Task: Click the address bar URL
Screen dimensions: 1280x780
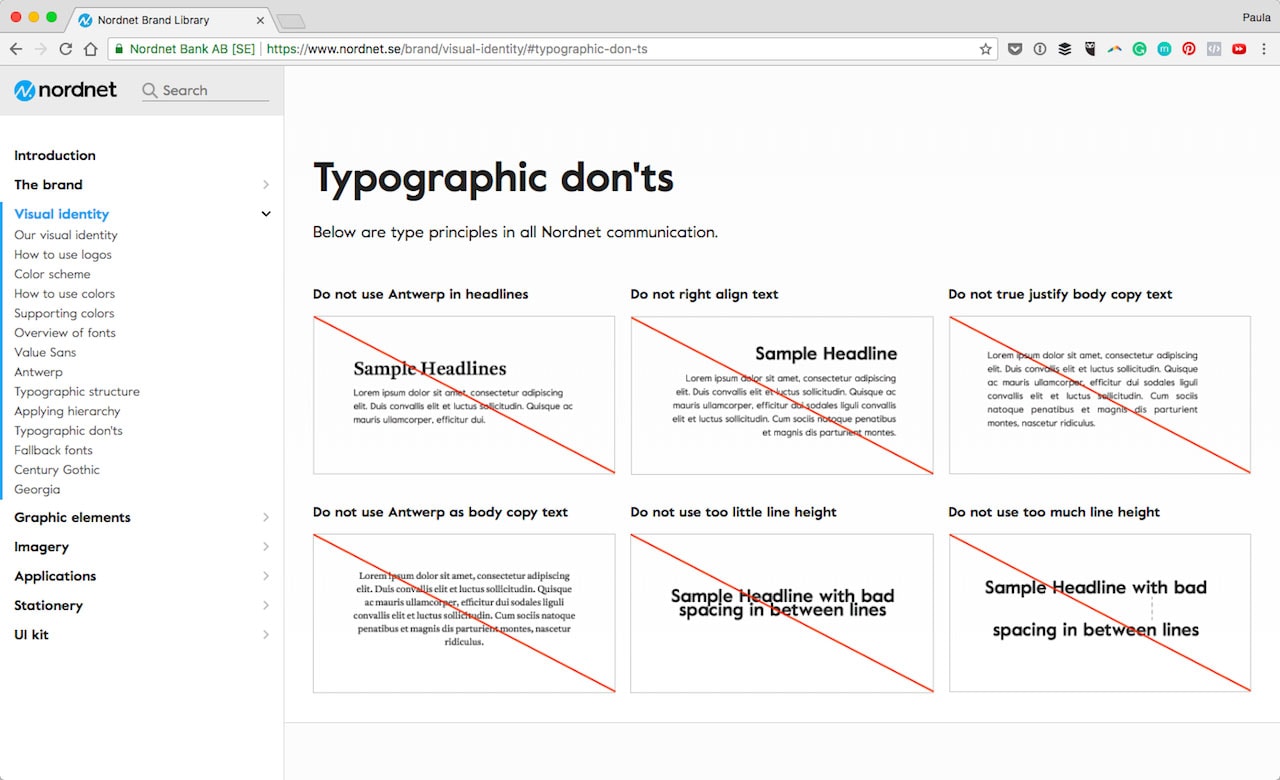Action: 457,48
